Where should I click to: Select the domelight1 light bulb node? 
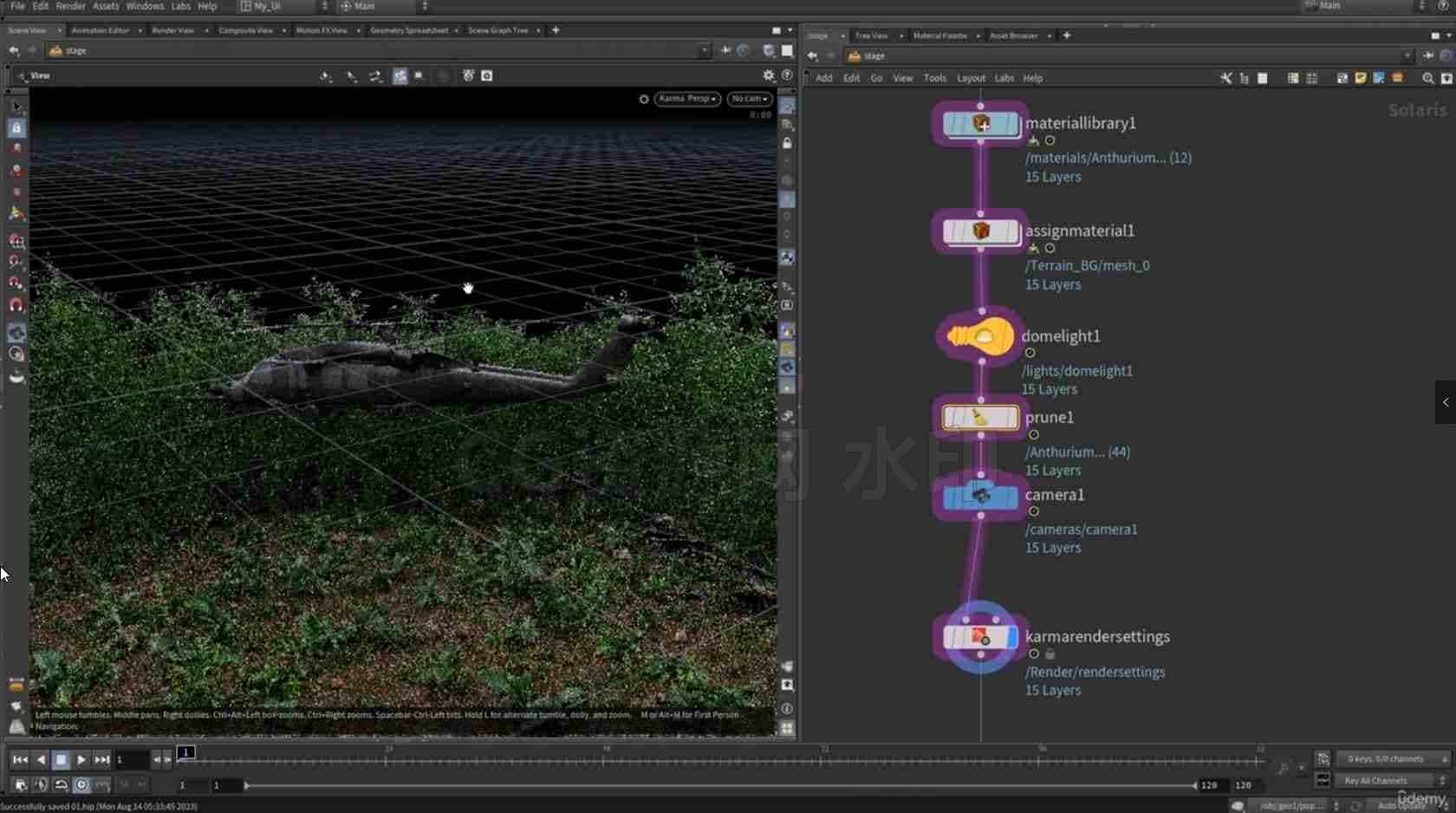[x=980, y=336]
